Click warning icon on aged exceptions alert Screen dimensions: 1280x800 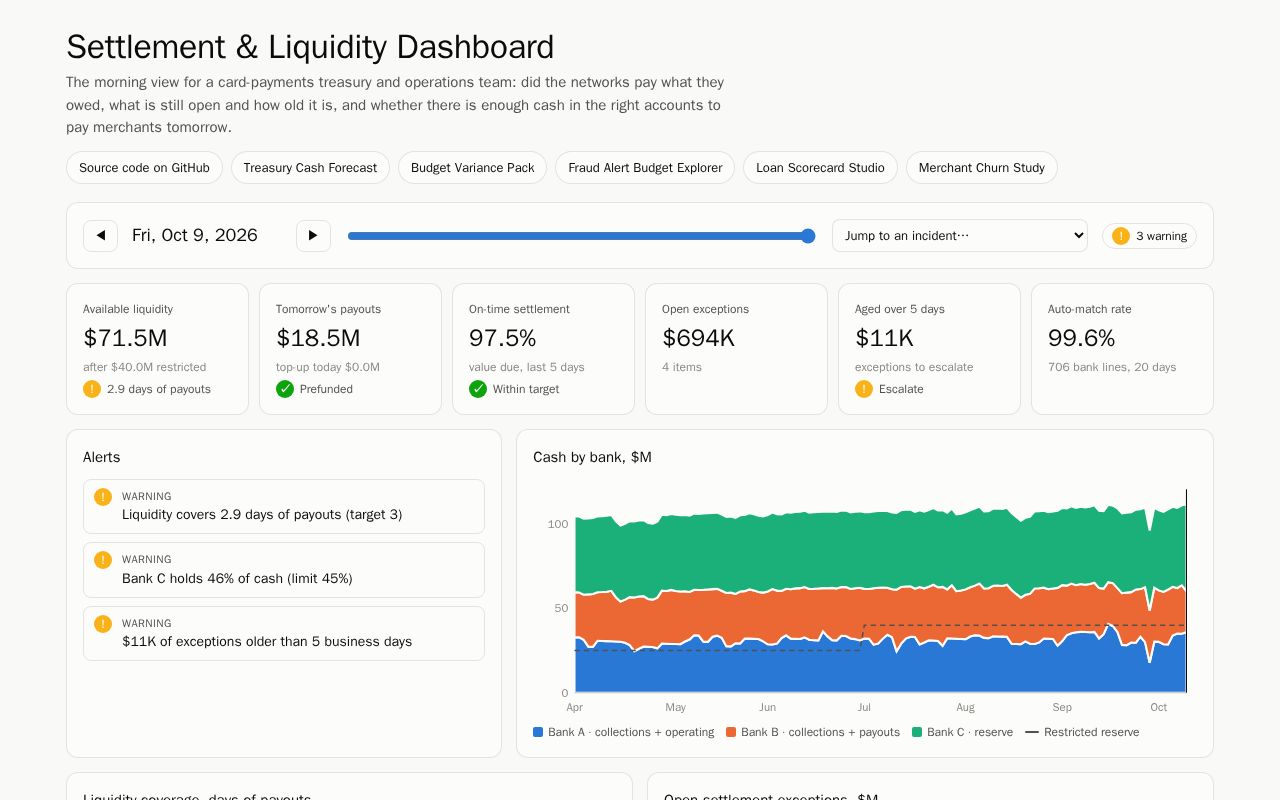(x=103, y=624)
